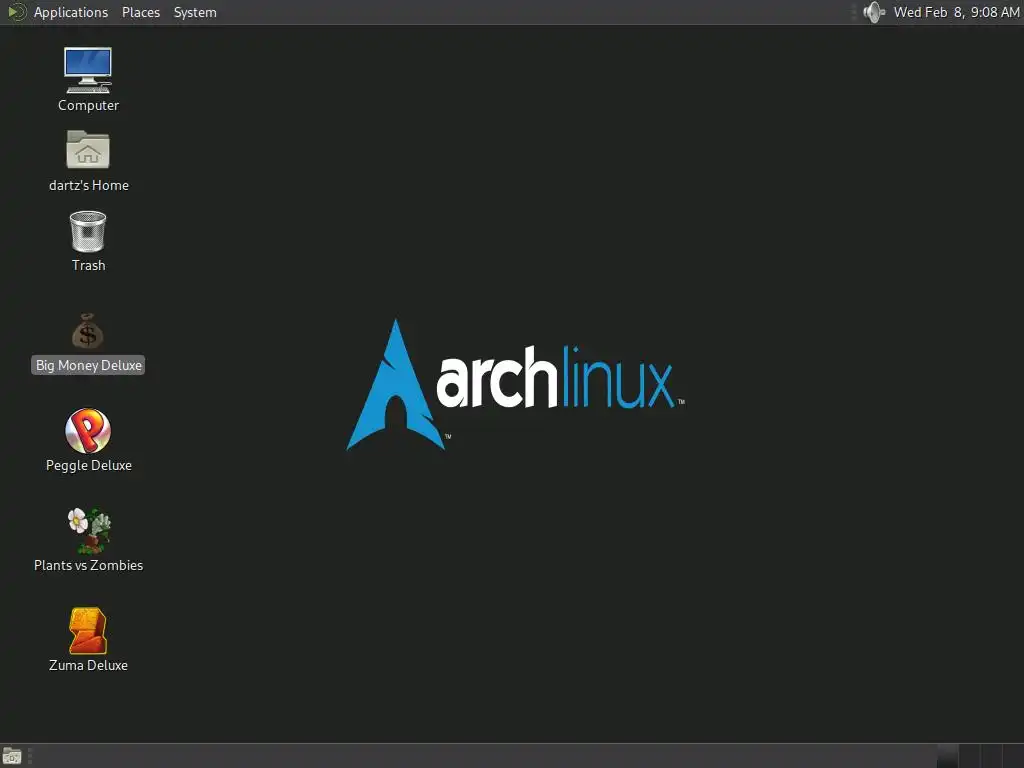Select the Trash bin icon
1024x768 pixels.
click(88, 231)
